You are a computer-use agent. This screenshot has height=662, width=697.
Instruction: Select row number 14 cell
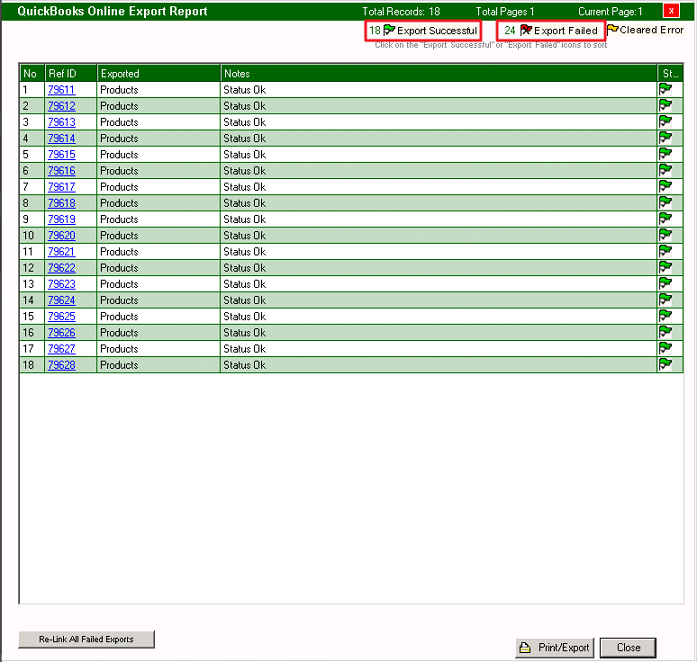pyautogui.click(x=32, y=300)
